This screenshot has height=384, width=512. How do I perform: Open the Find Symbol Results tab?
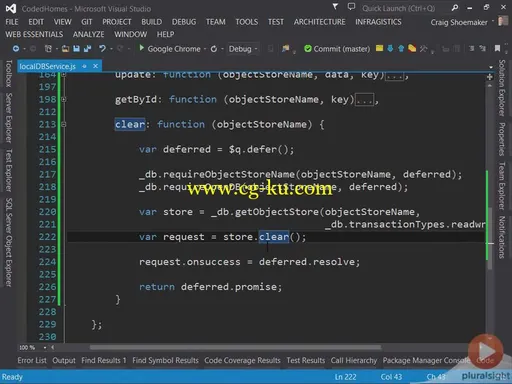(165, 360)
